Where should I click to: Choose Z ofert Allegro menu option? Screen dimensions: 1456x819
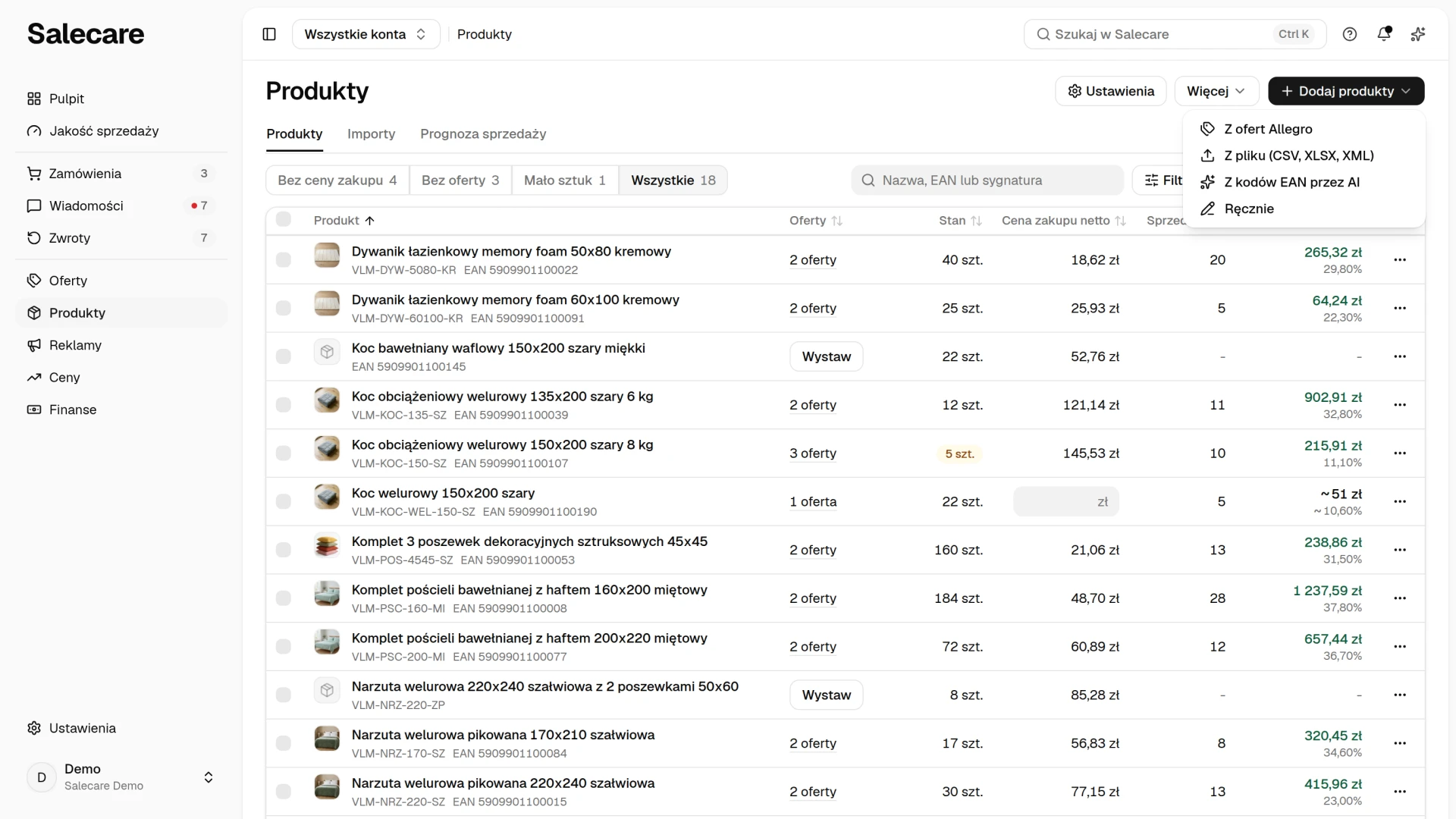pyautogui.click(x=1304, y=129)
